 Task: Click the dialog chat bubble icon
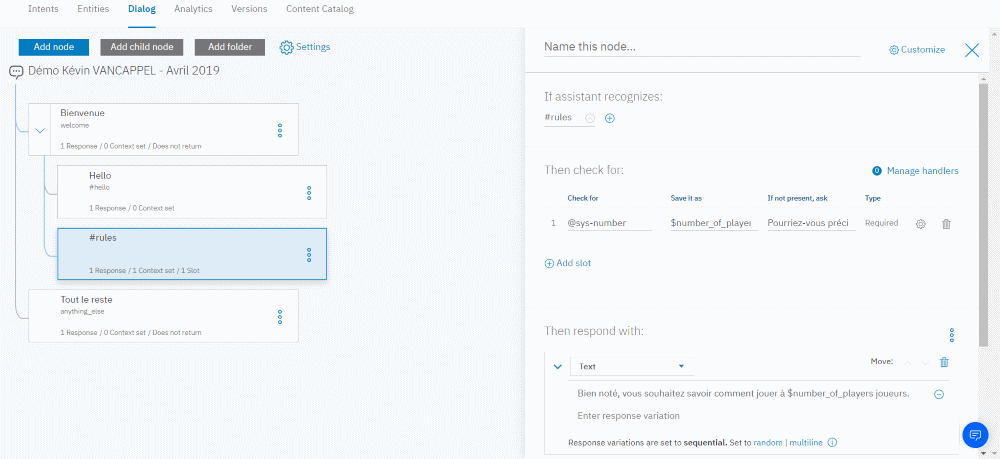(17, 71)
